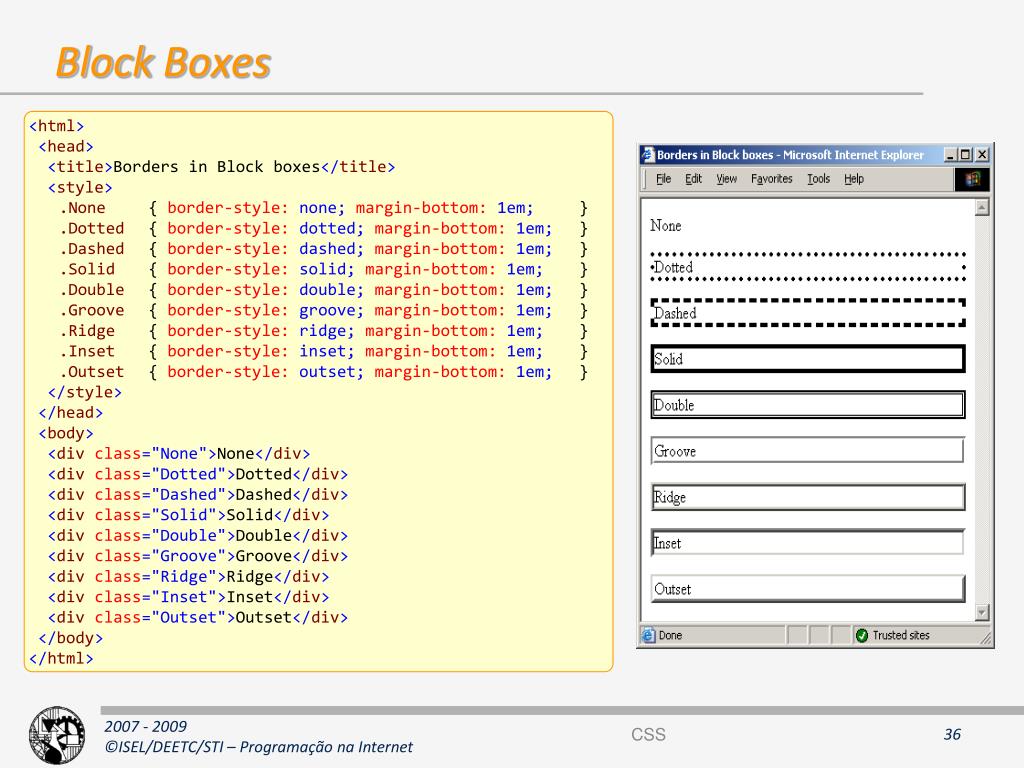This screenshot has width=1024, height=768.
Task: Click the div class="Inset" code line
Action: coord(189,597)
